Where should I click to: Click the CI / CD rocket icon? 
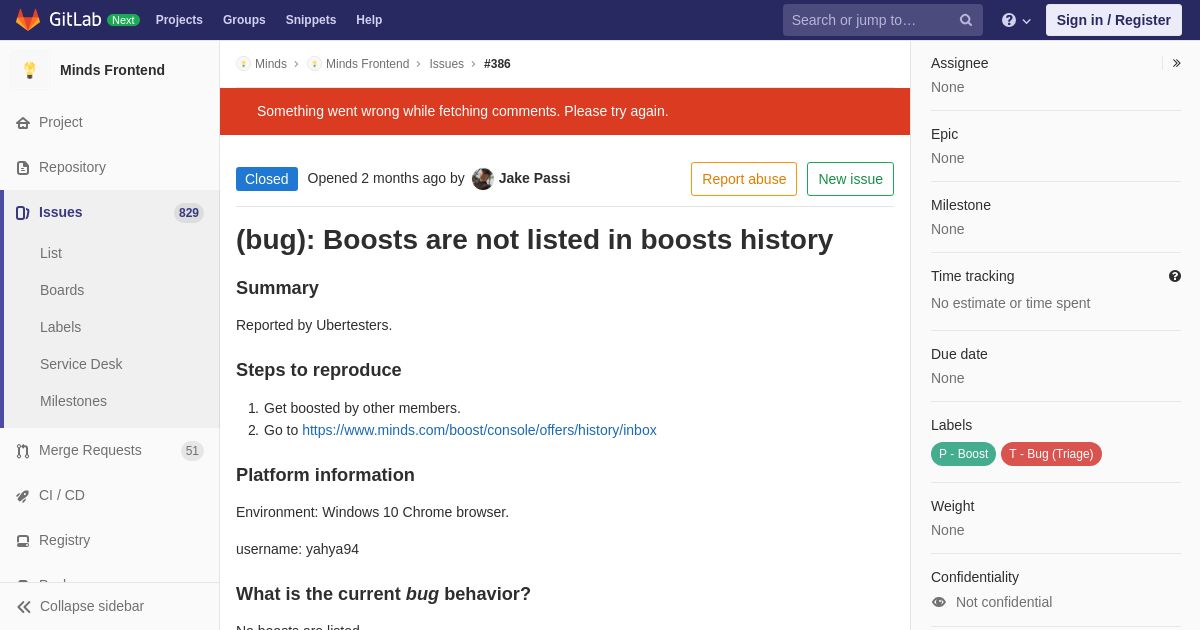pos(23,496)
